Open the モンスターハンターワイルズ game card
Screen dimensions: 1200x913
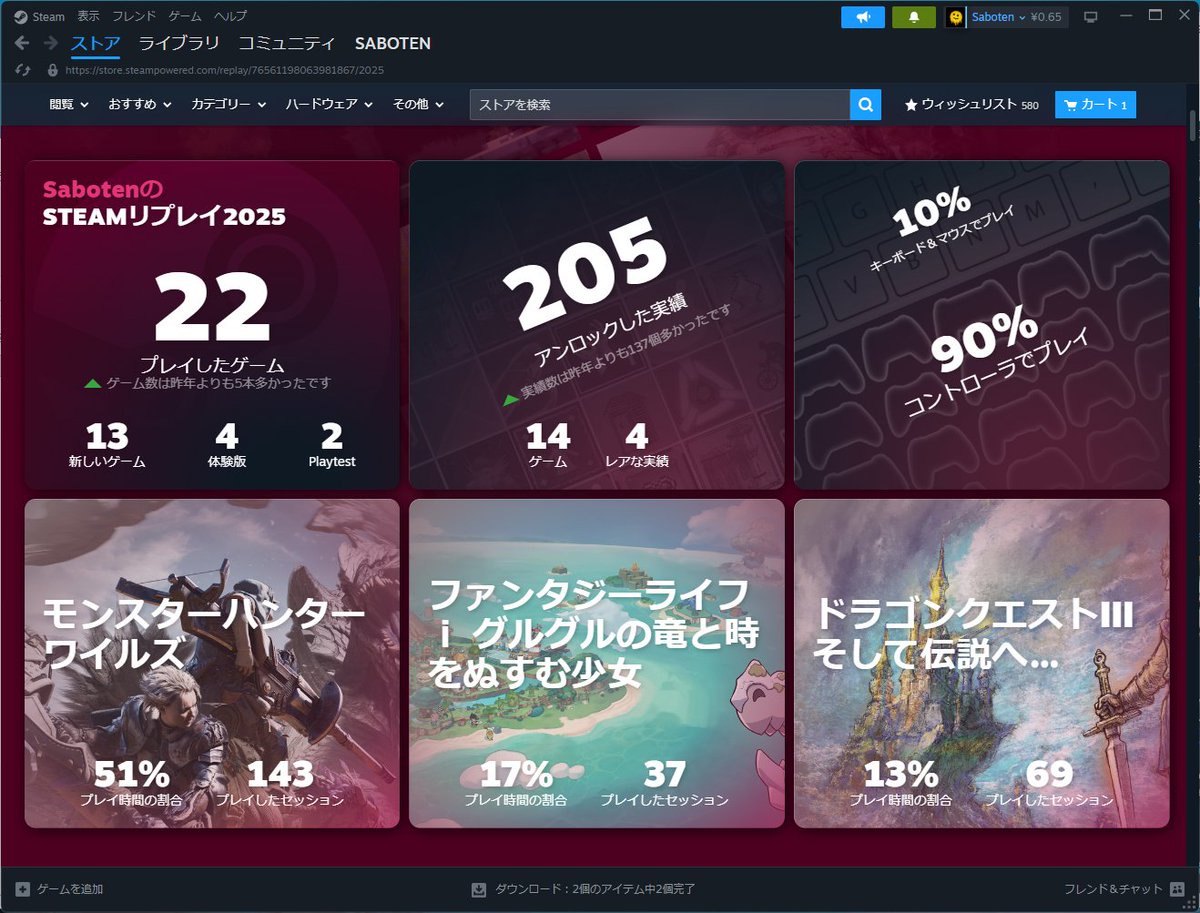pyautogui.click(x=212, y=663)
